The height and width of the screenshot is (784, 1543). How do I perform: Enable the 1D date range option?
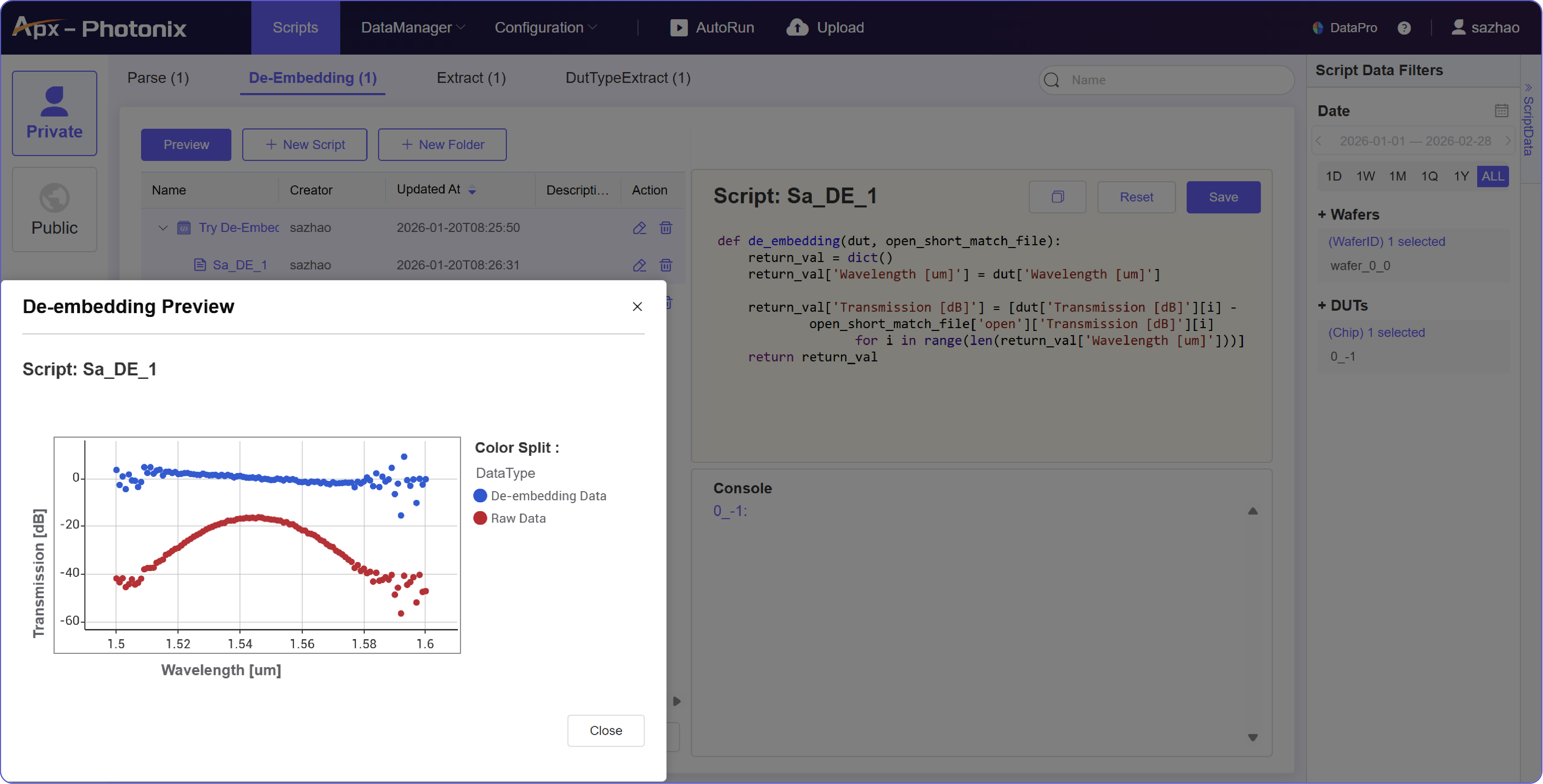pyautogui.click(x=1334, y=176)
